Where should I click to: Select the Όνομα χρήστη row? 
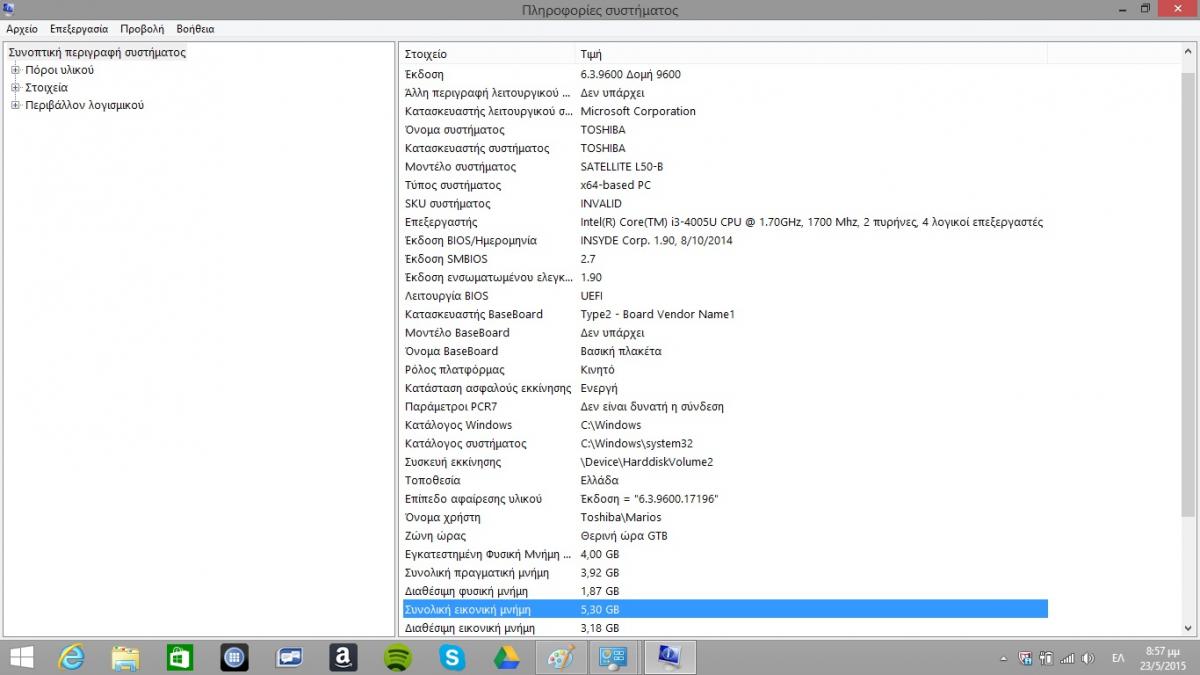tap(725, 518)
